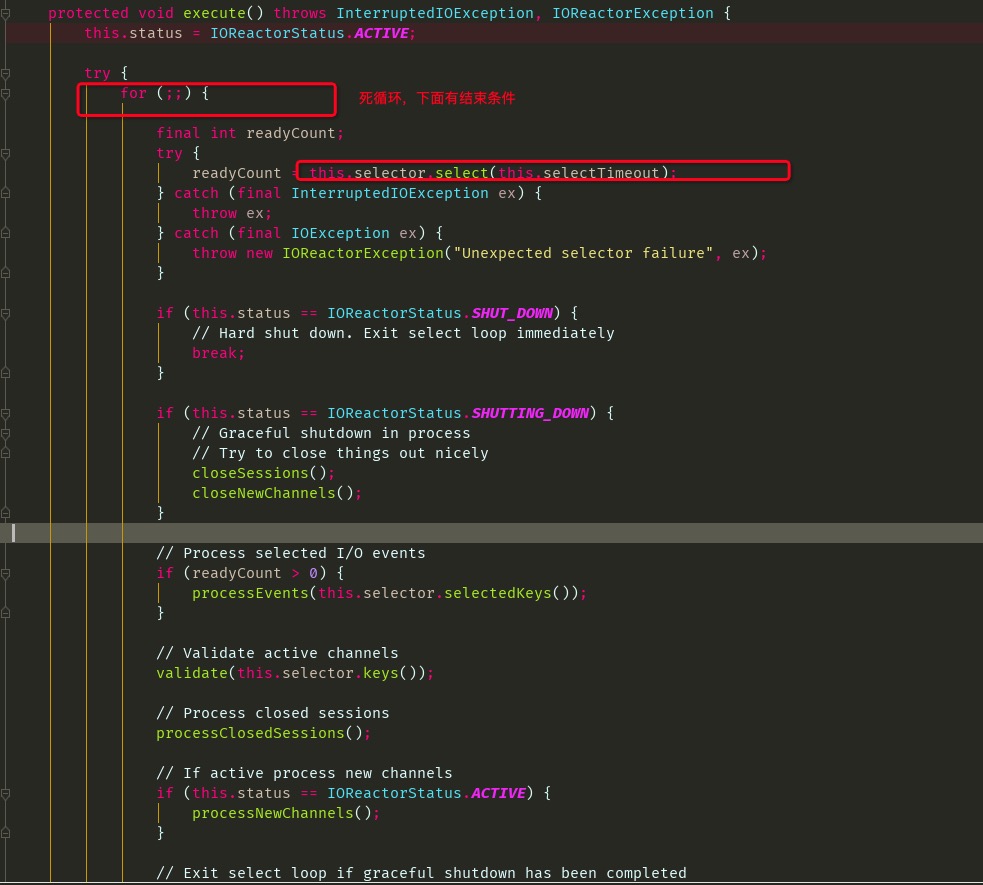The width and height of the screenshot is (983, 885).
Task: Collapse the SHUT_DOWN if block
Action: (x=5, y=312)
